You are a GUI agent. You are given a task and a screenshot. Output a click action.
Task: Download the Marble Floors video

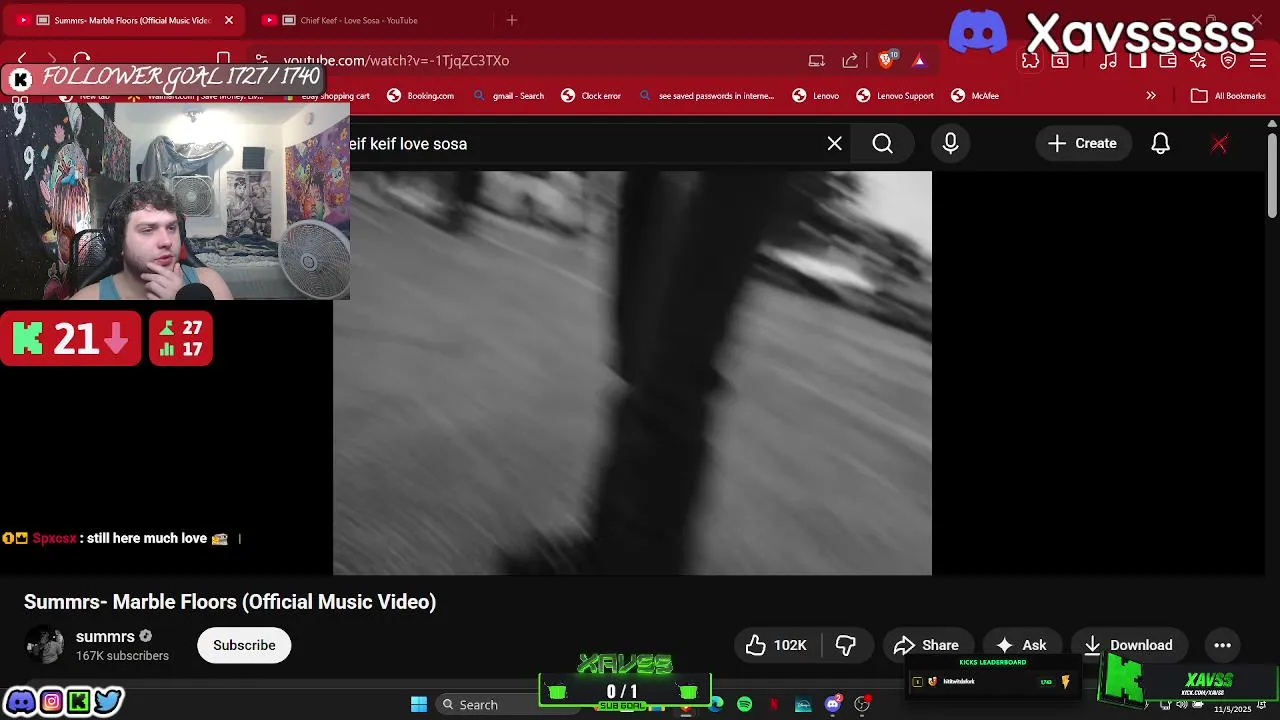click(1128, 645)
